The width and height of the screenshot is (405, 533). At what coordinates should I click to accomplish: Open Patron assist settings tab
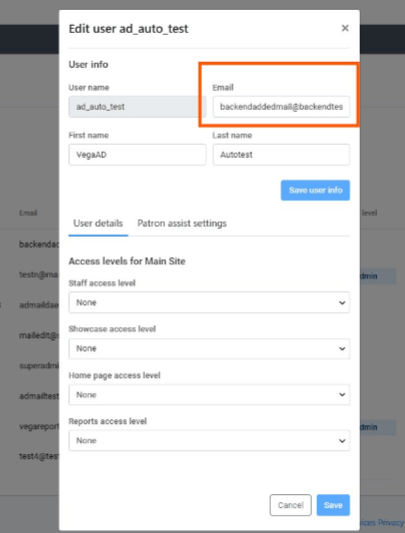(x=182, y=224)
